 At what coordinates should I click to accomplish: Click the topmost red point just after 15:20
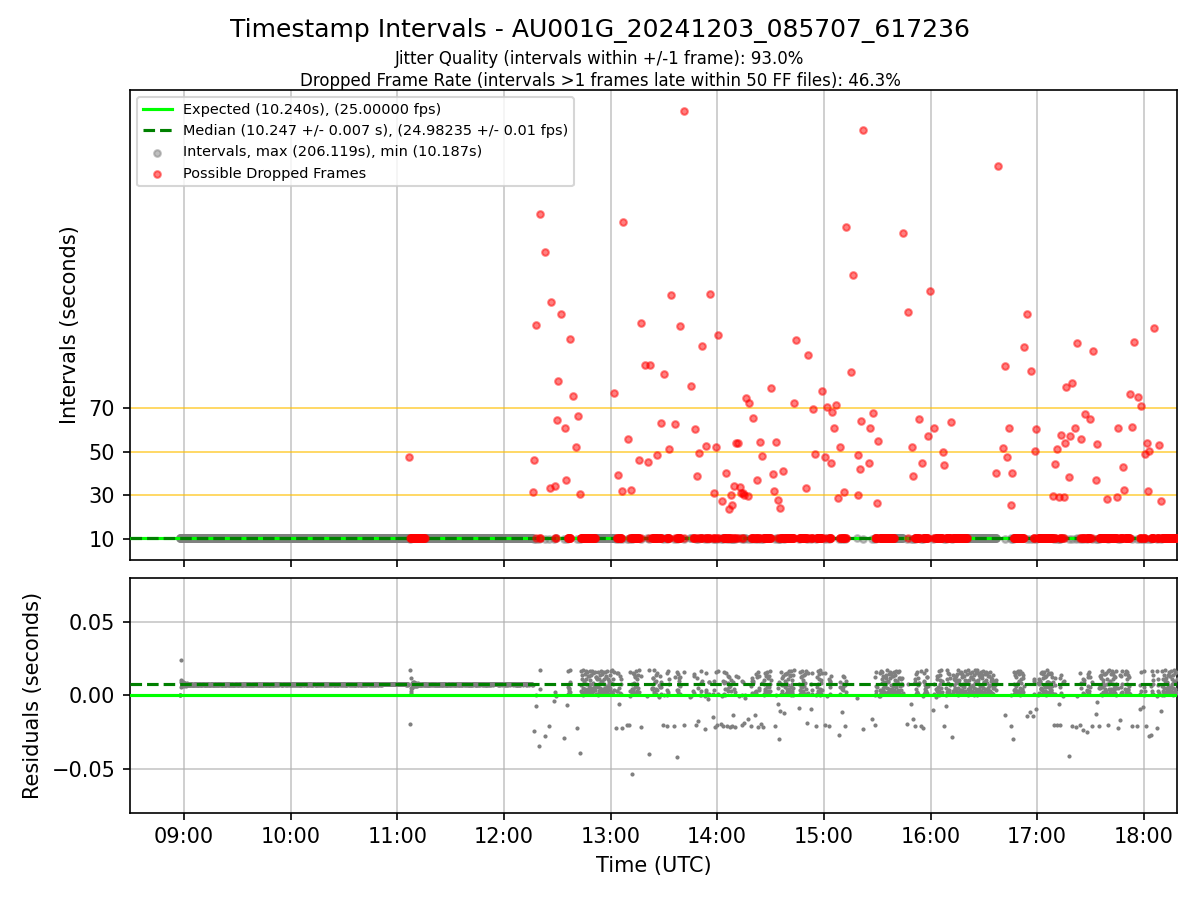point(863,130)
